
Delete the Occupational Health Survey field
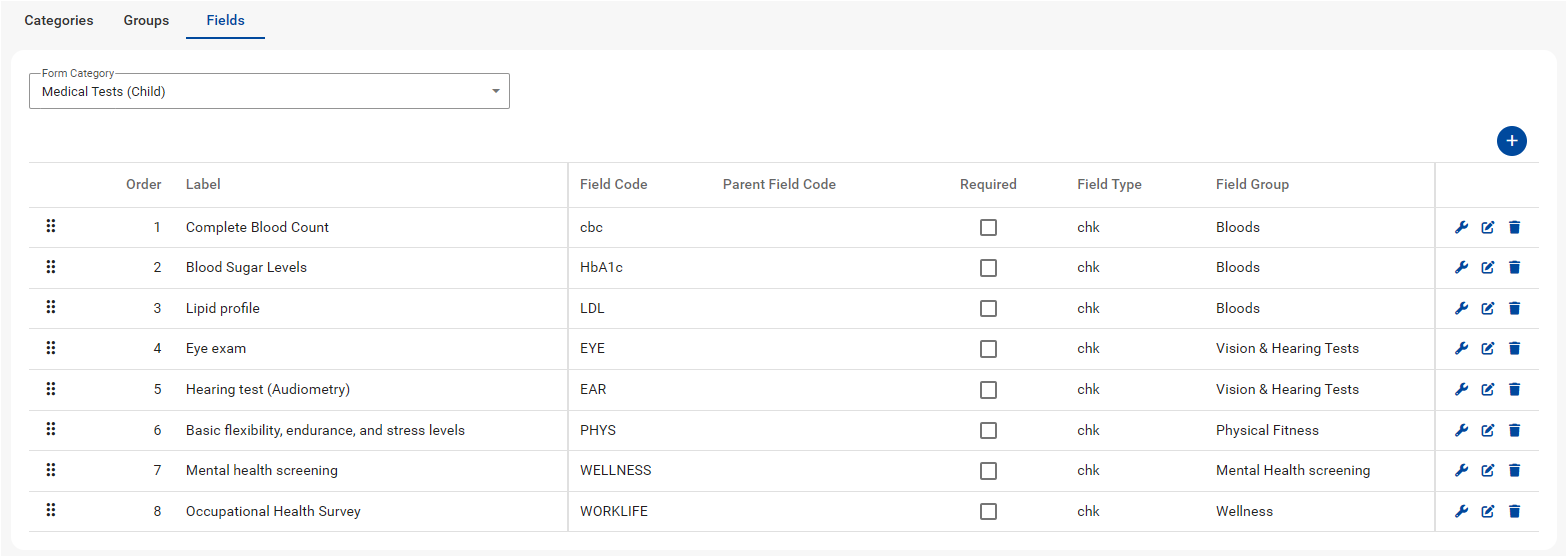(1514, 512)
